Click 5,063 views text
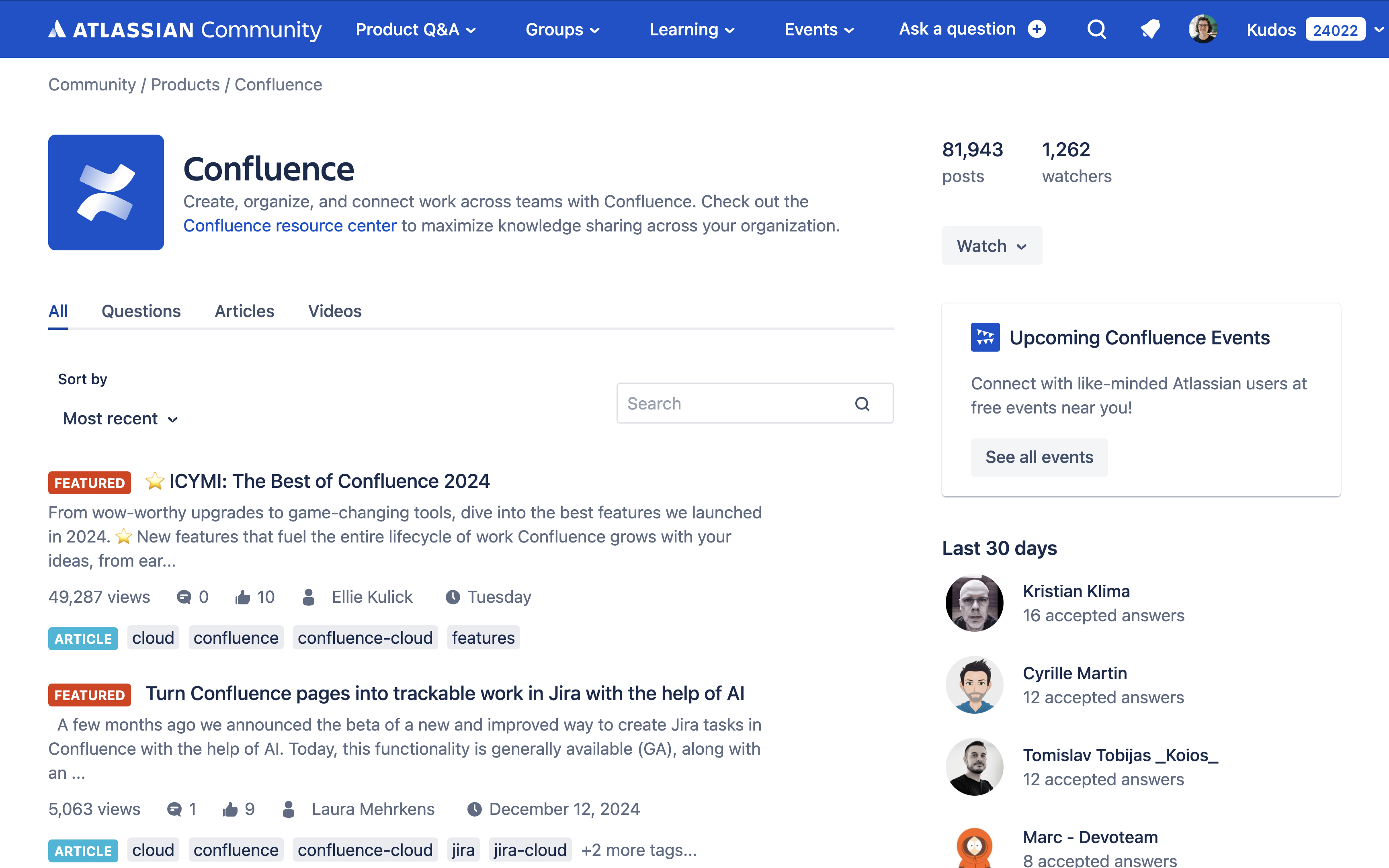Screen dimensions: 1389x868 (94, 809)
